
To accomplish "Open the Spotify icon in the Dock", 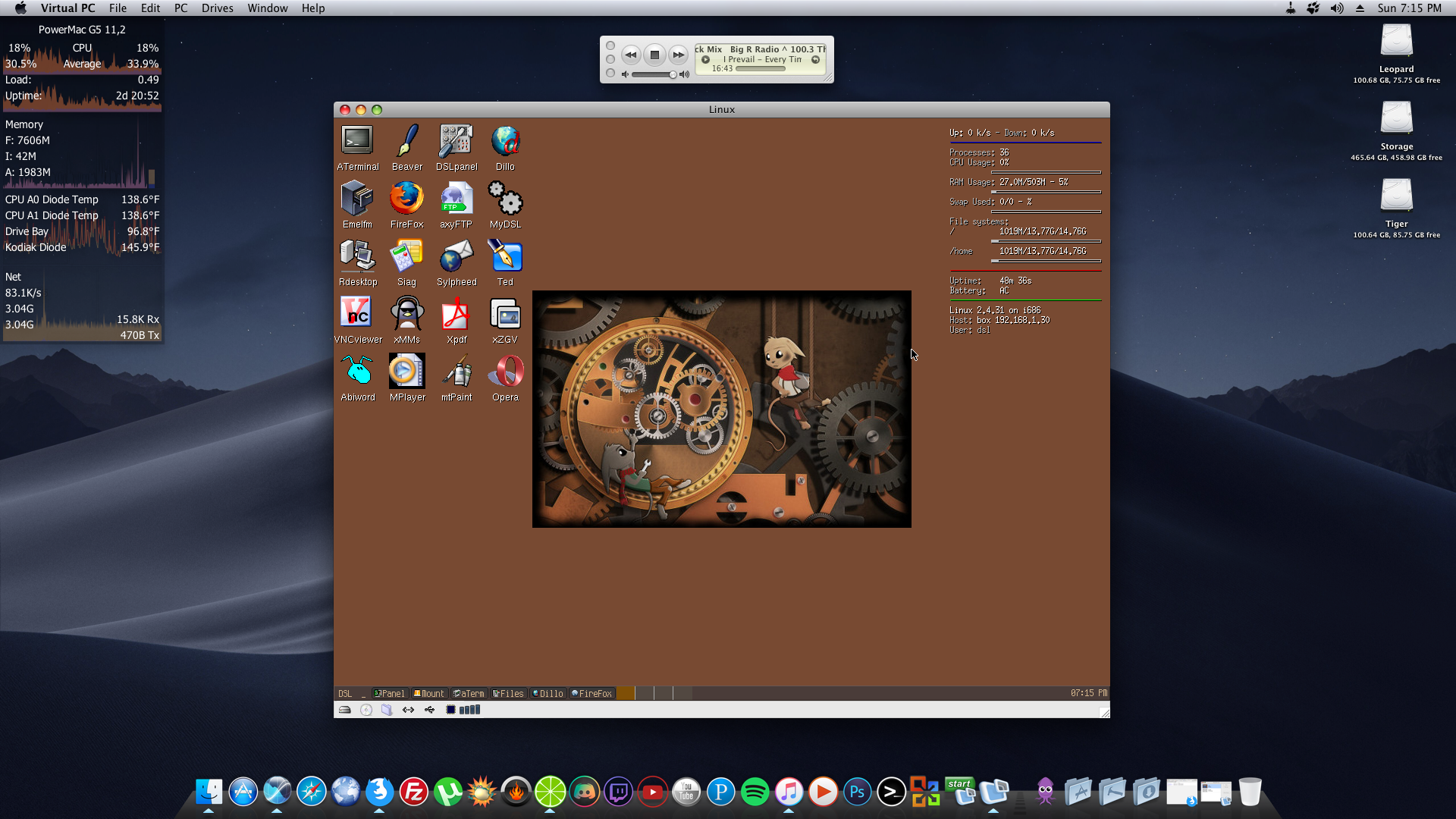I will 755,792.
